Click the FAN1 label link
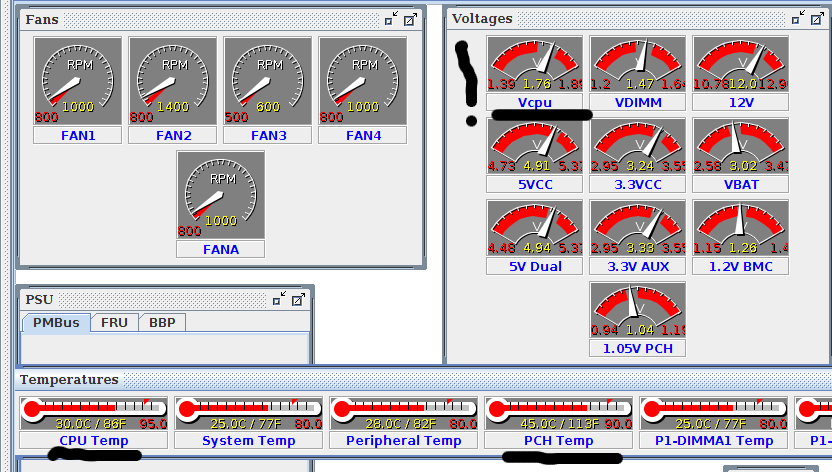 [77, 135]
